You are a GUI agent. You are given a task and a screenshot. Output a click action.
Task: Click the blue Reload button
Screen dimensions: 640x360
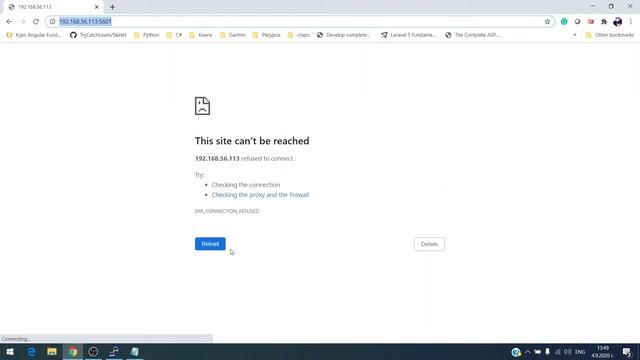210,244
